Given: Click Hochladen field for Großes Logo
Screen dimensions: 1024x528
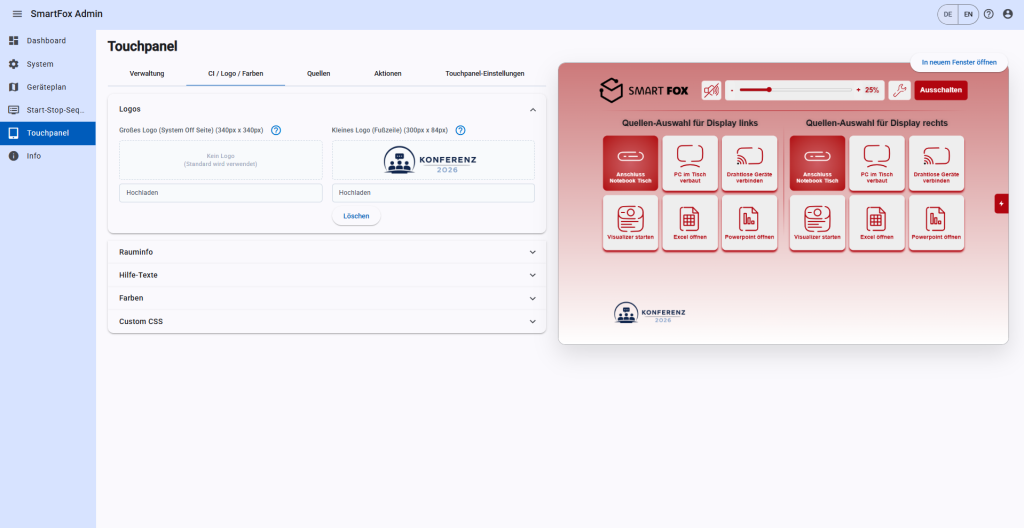Looking at the screenshot, I should coord(221,193).
